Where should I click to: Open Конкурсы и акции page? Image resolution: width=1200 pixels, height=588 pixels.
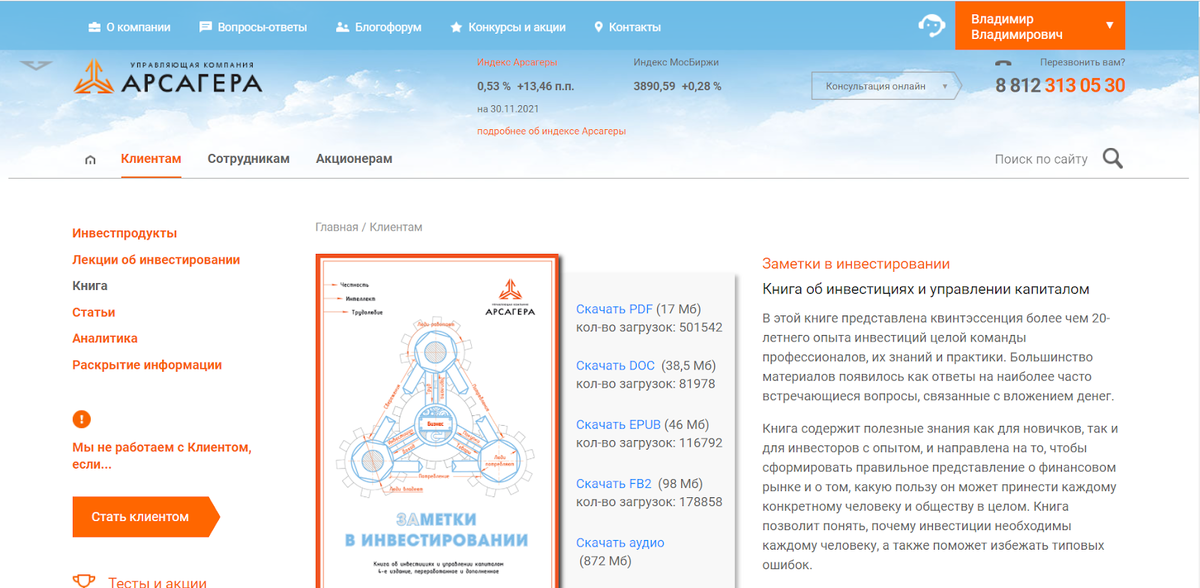click(x=517, y=27)
